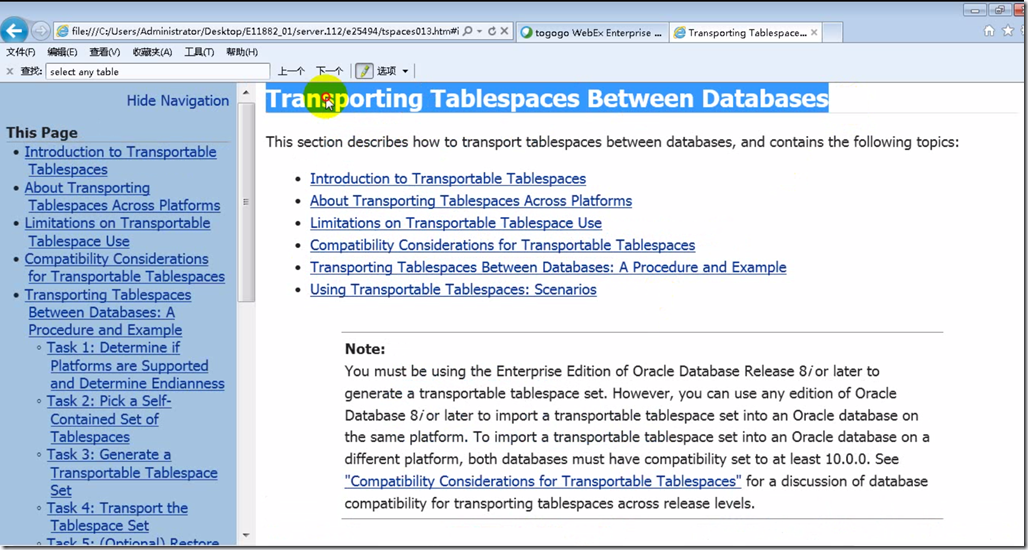Click the stop loading X in address bar
The width and height of the screenshot is (1028, 550).
[x=504, y=31]
